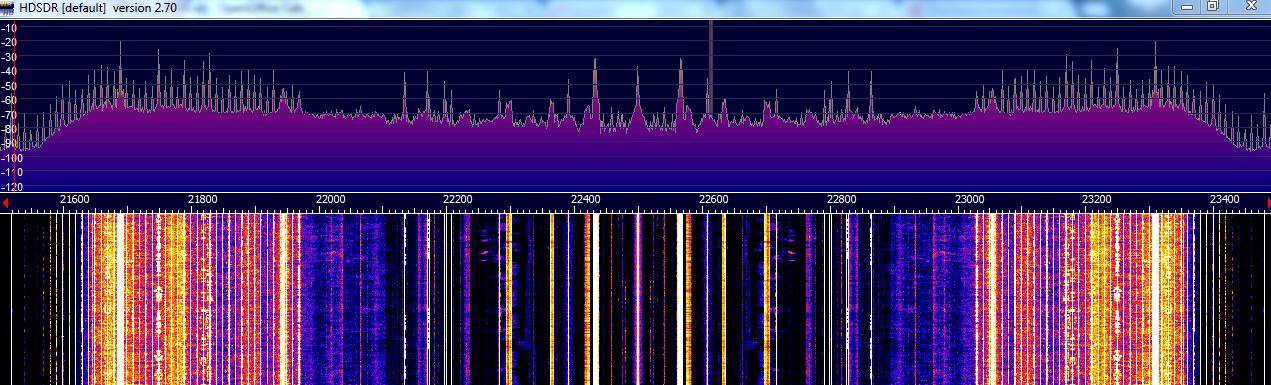Minimize the HDSDR window
The width and height of the screenshot is (1271, 385).
click(x=1187, y=6)
